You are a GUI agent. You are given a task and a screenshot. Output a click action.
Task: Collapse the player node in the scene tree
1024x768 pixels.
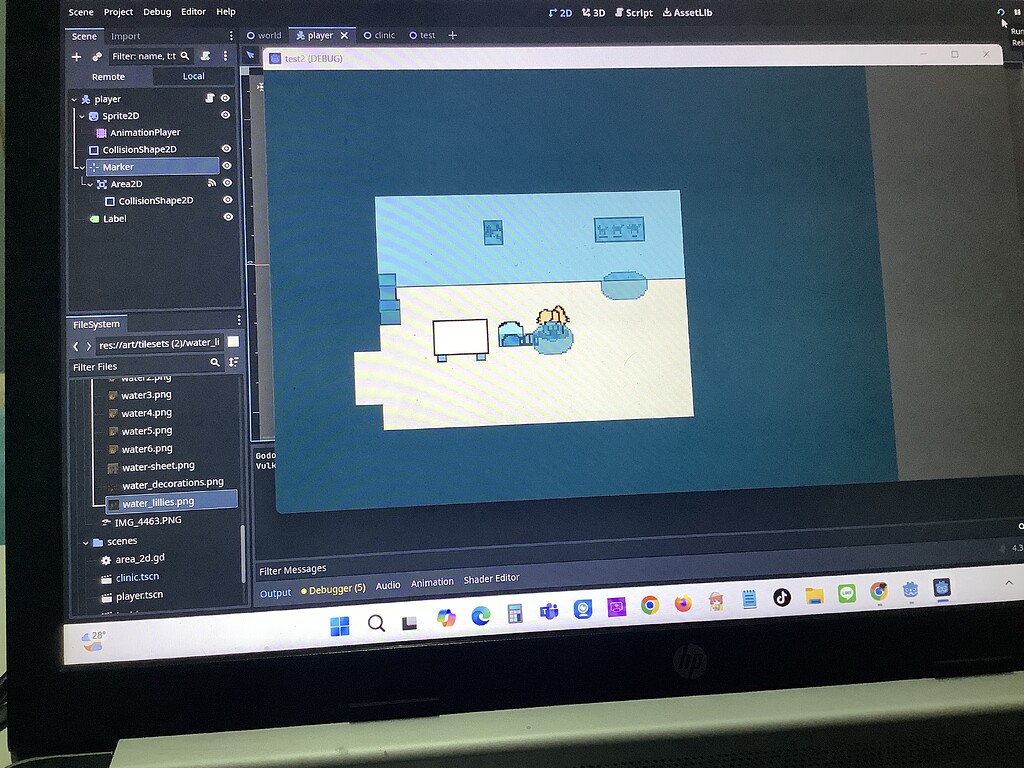pos(74,98)
